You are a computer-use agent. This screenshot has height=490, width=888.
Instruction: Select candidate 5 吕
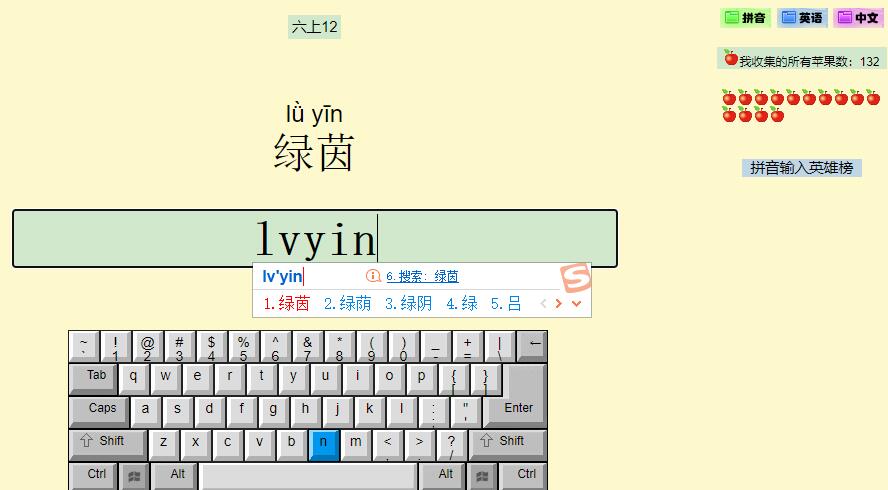coord(506,304)
